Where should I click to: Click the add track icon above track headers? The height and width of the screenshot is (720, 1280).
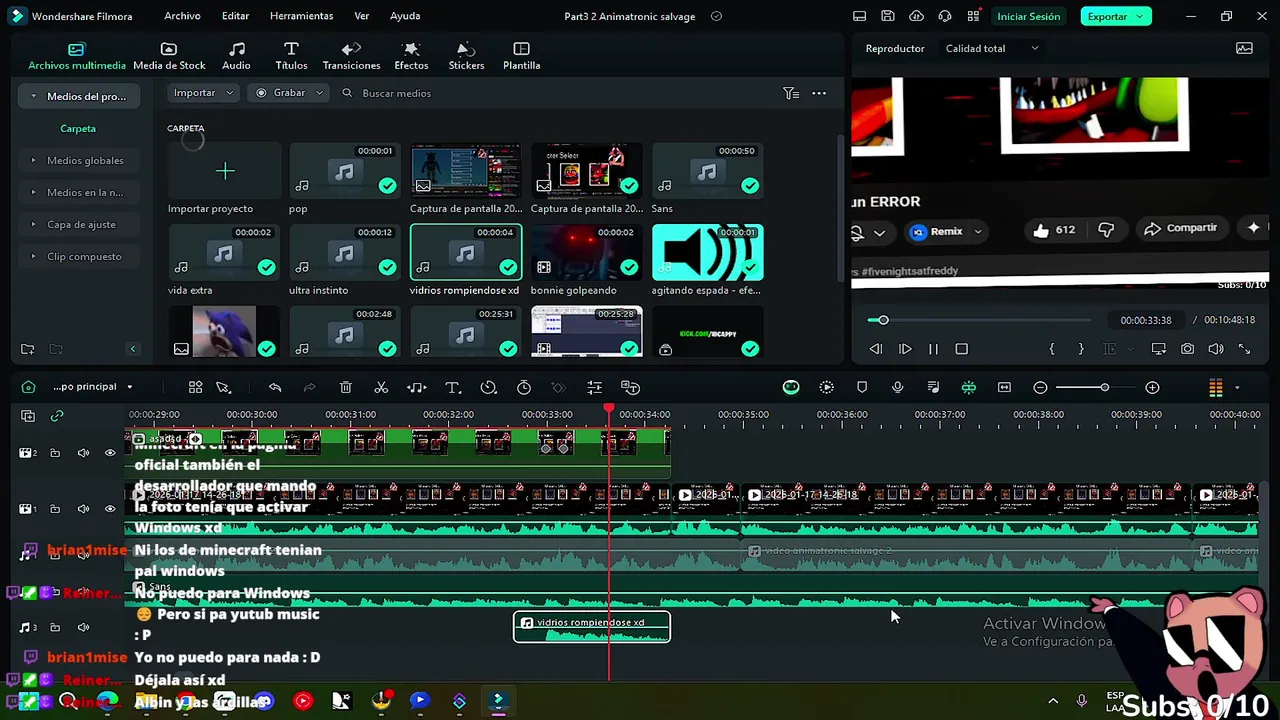pyautogui.click(x=28, y=416)
